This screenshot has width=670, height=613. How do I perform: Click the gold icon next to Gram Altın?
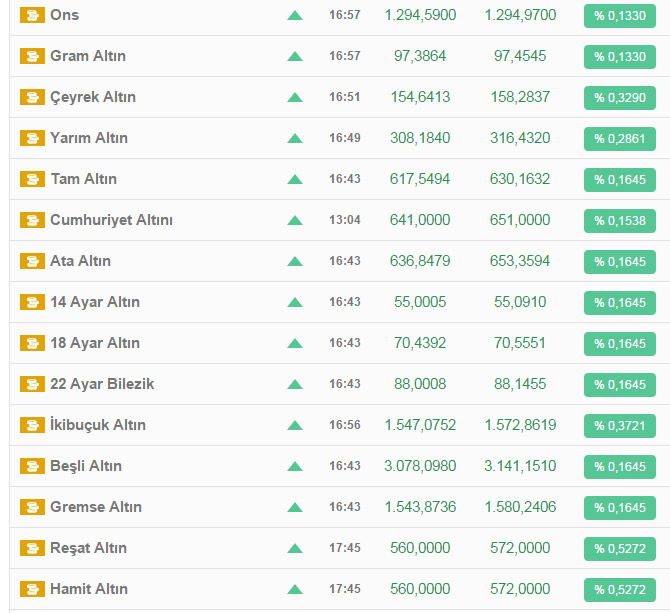pos(32,56)
